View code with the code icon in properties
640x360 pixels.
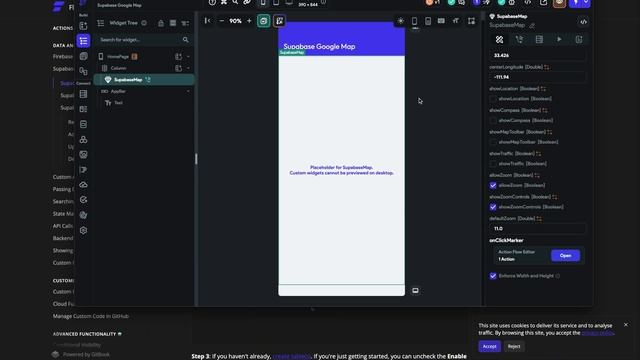click(x=584, y=22)
